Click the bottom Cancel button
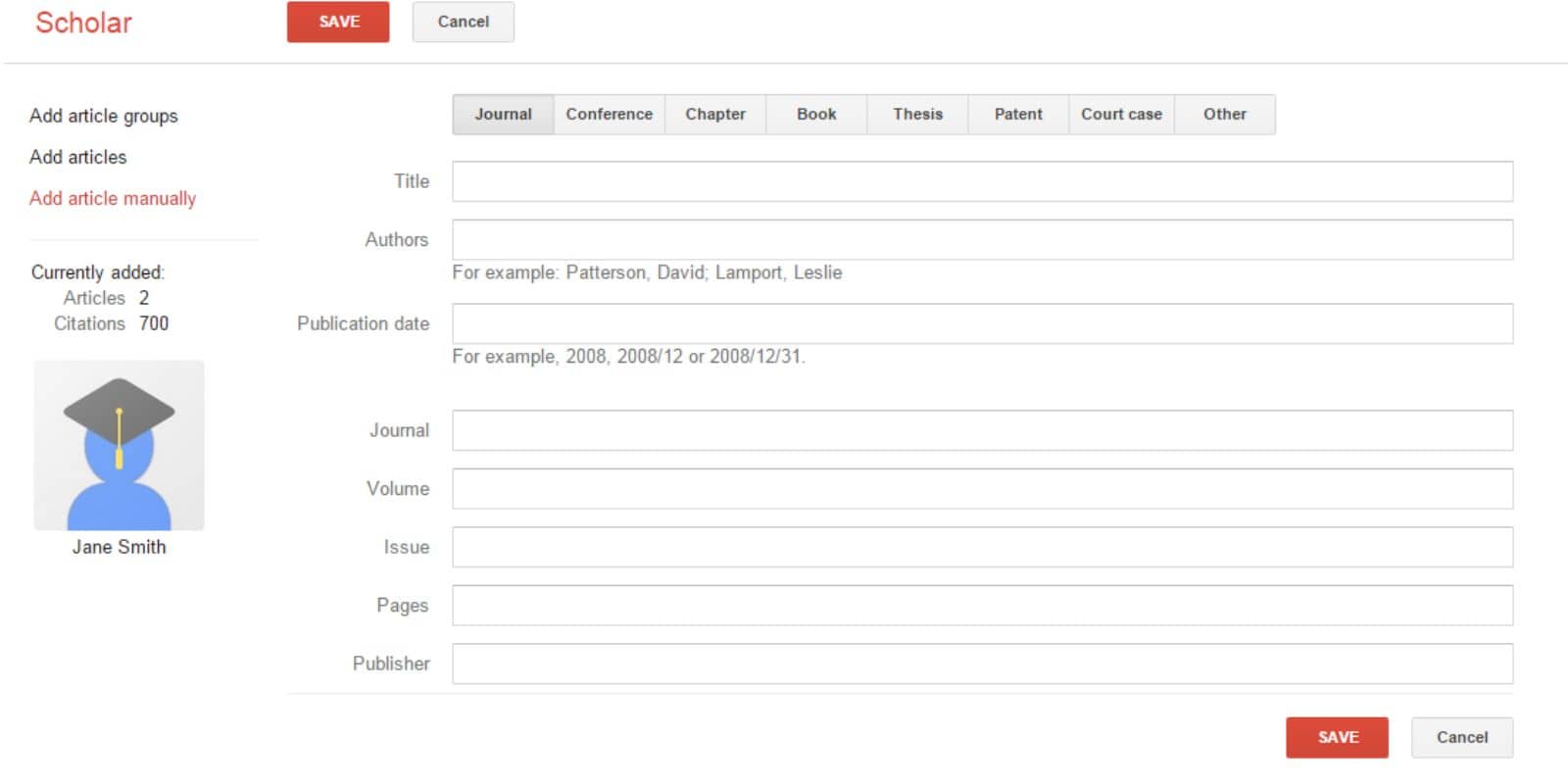 [x=1461, y=737]
